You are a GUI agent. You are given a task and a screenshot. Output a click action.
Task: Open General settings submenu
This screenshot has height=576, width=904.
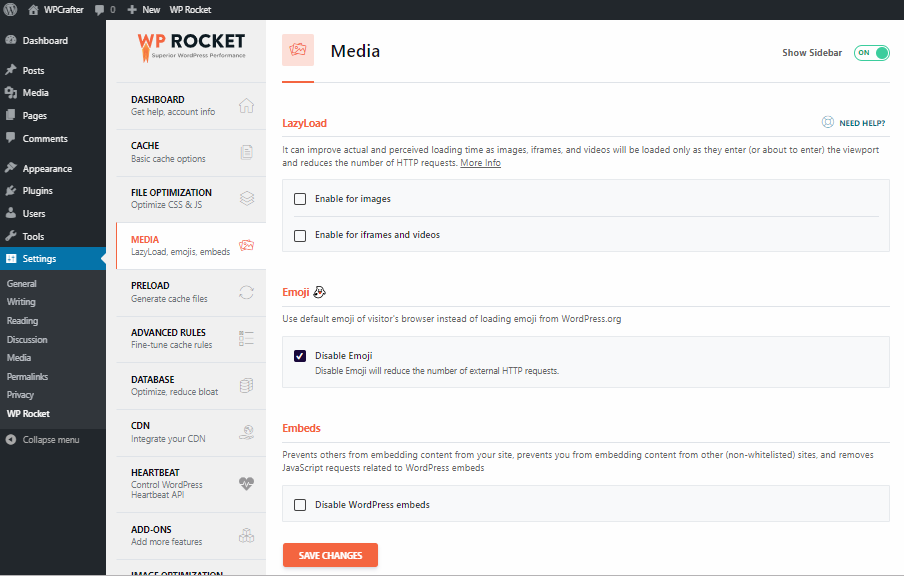21,284
